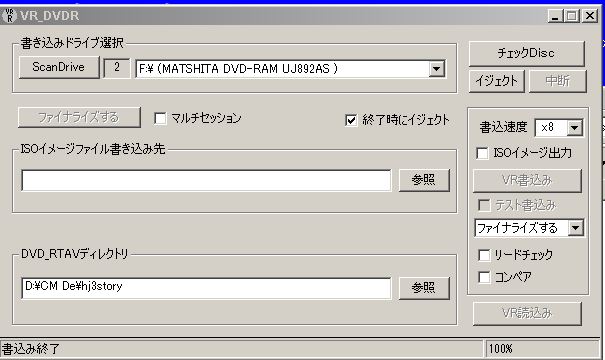Click the イジェクト eject button
Viewport: 605px width, 360px height.
tap(497, 81)
